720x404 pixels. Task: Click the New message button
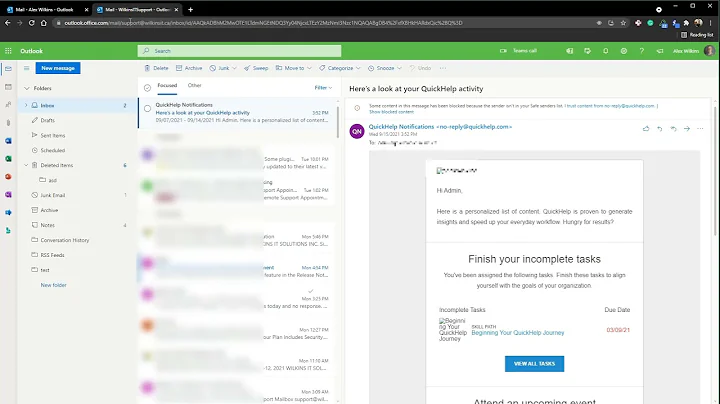click(x=58, y=68)
